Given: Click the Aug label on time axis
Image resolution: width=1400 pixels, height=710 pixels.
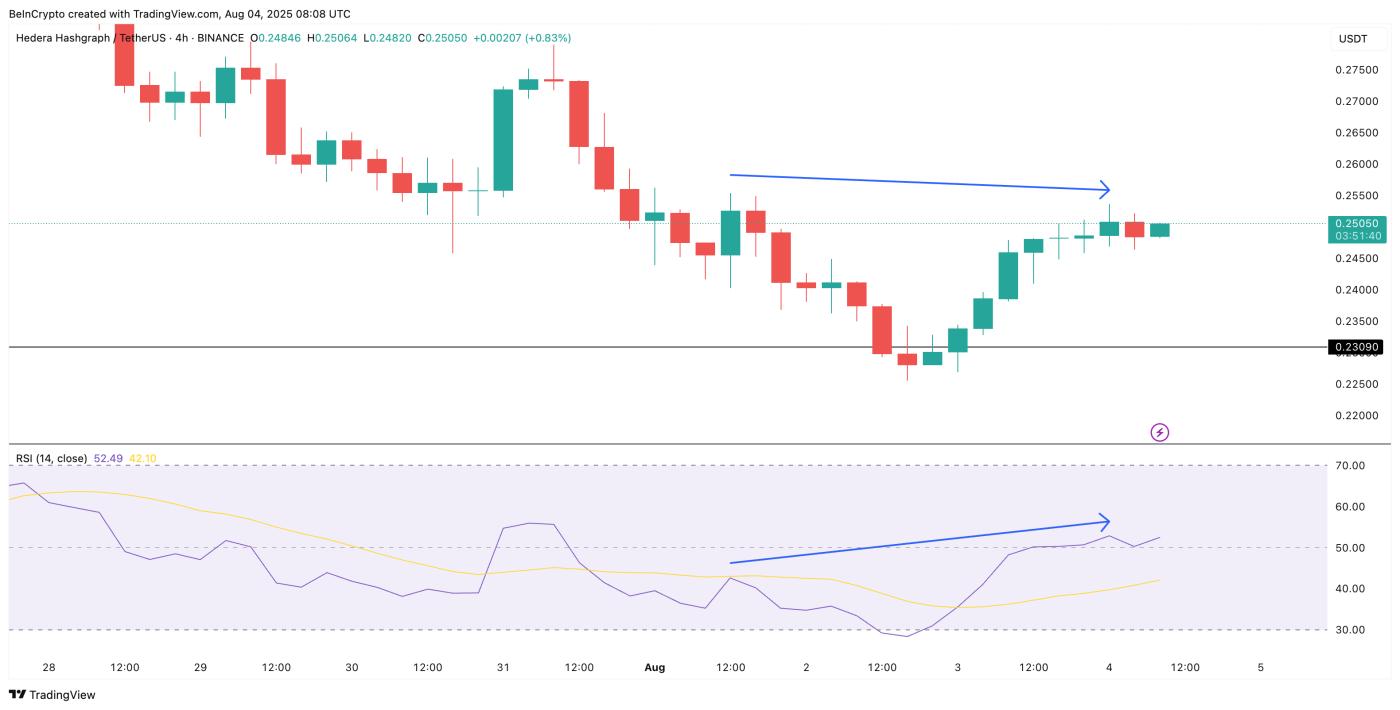Looking at the screenshot, I should pyautogui.click(x=654, y=667).
